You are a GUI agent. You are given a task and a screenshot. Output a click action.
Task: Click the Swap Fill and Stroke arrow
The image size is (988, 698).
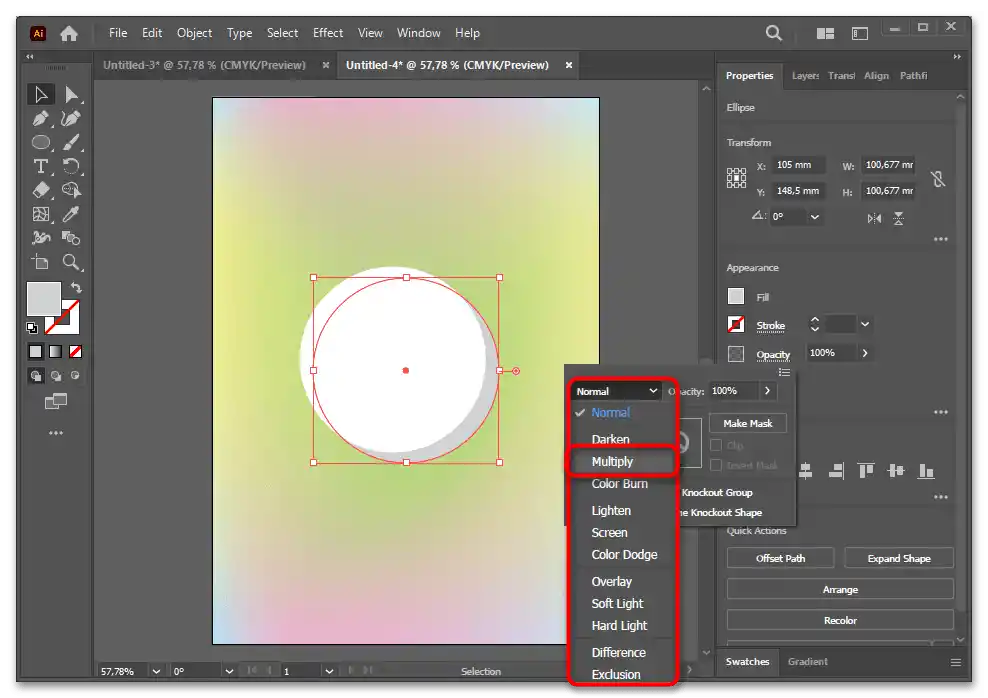pyautogui.click(x=75, y=287)
